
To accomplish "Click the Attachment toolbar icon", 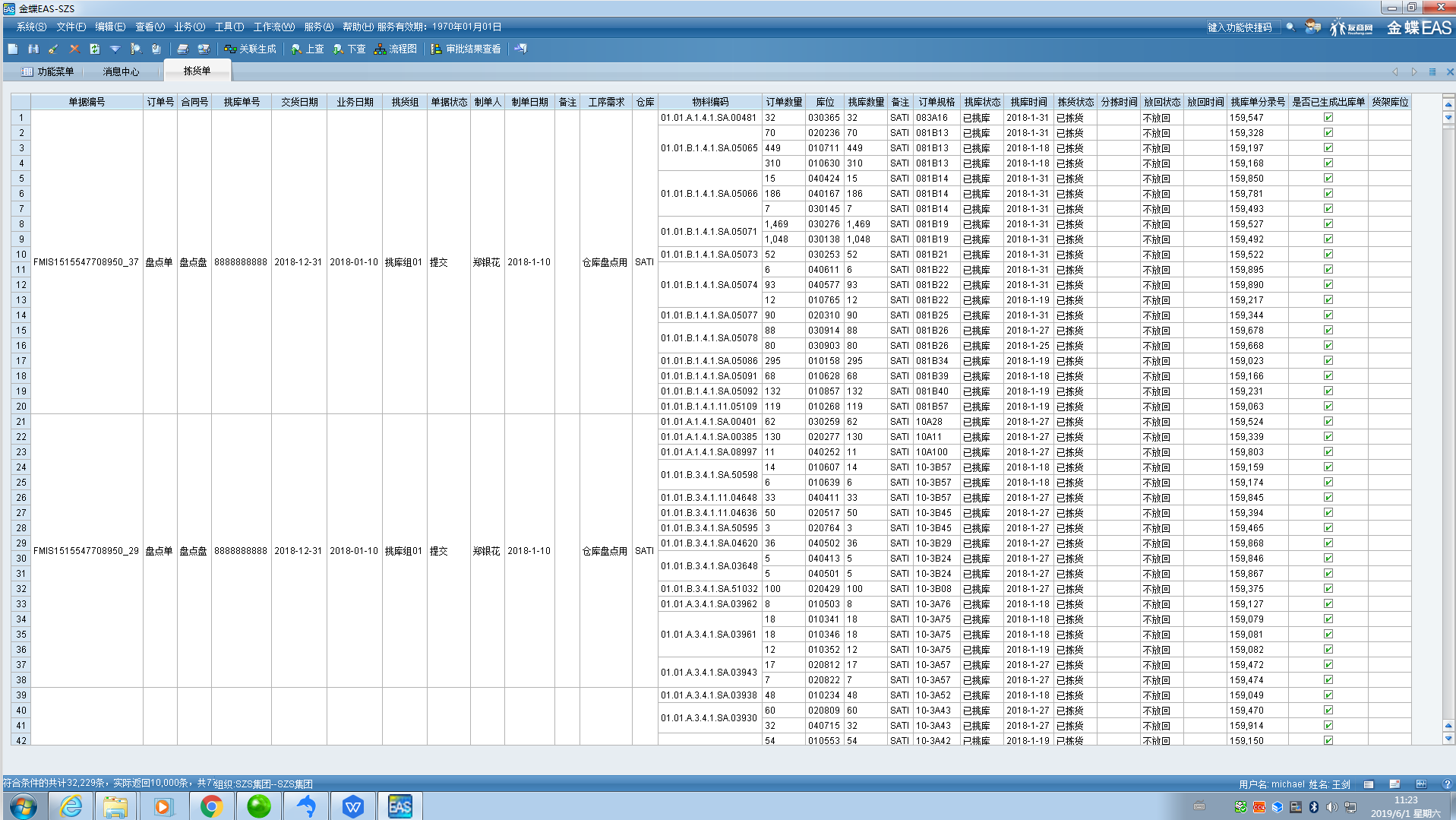I will click(x=156, y=49).
